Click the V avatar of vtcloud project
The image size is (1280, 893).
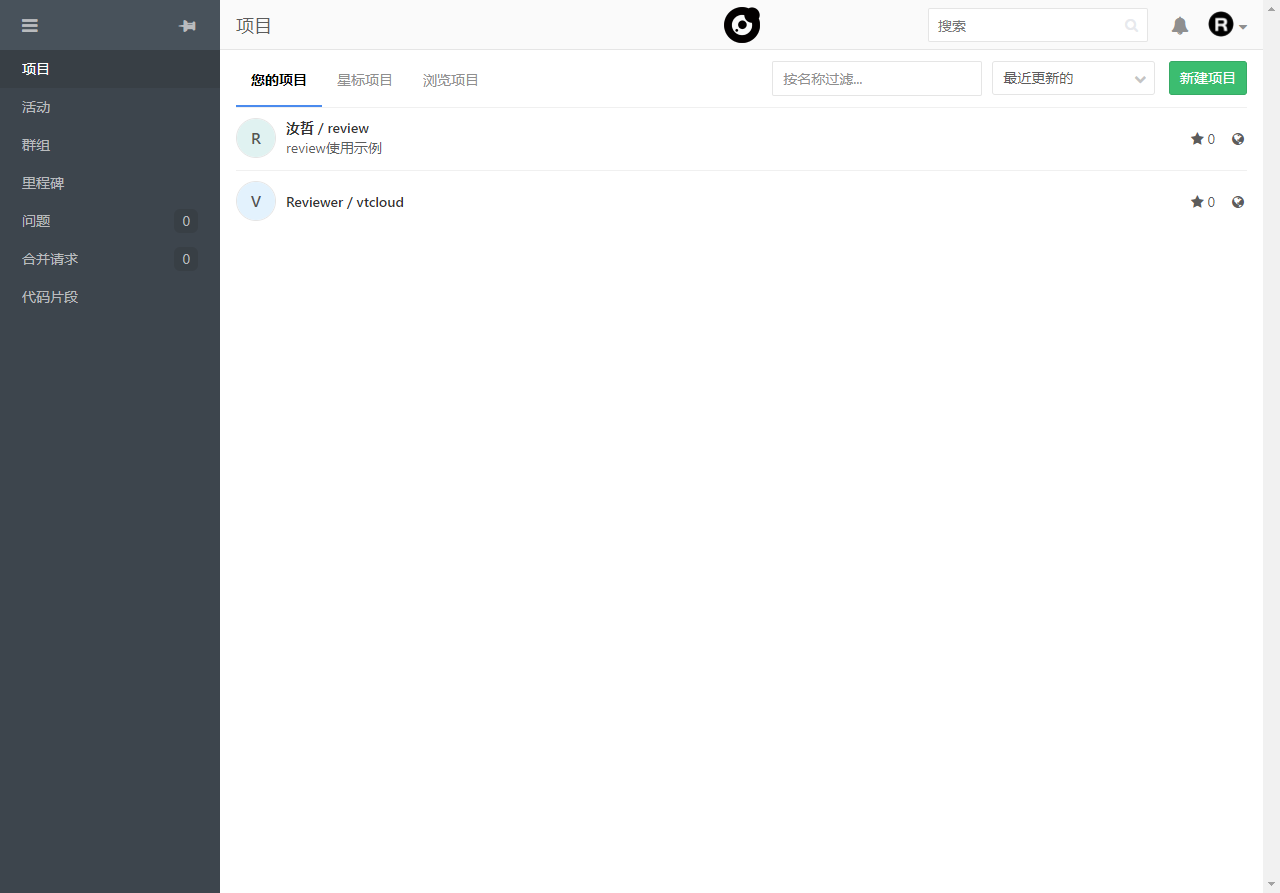(256, 201)
